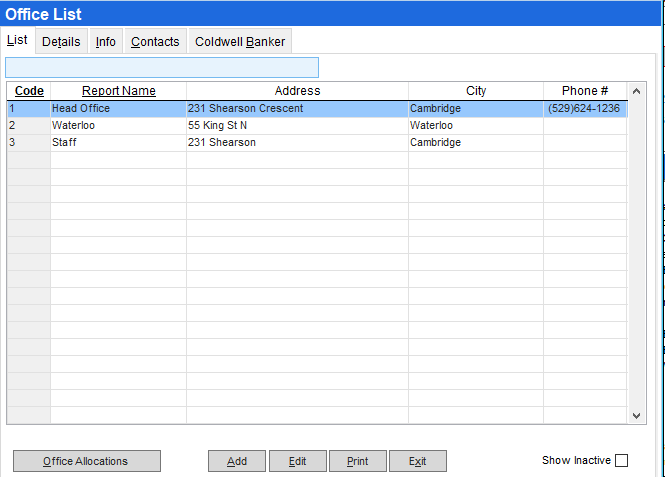Click the List tab
Image resolution: width=665 pixels, height=477 pixels.
(x=17, y=40)
